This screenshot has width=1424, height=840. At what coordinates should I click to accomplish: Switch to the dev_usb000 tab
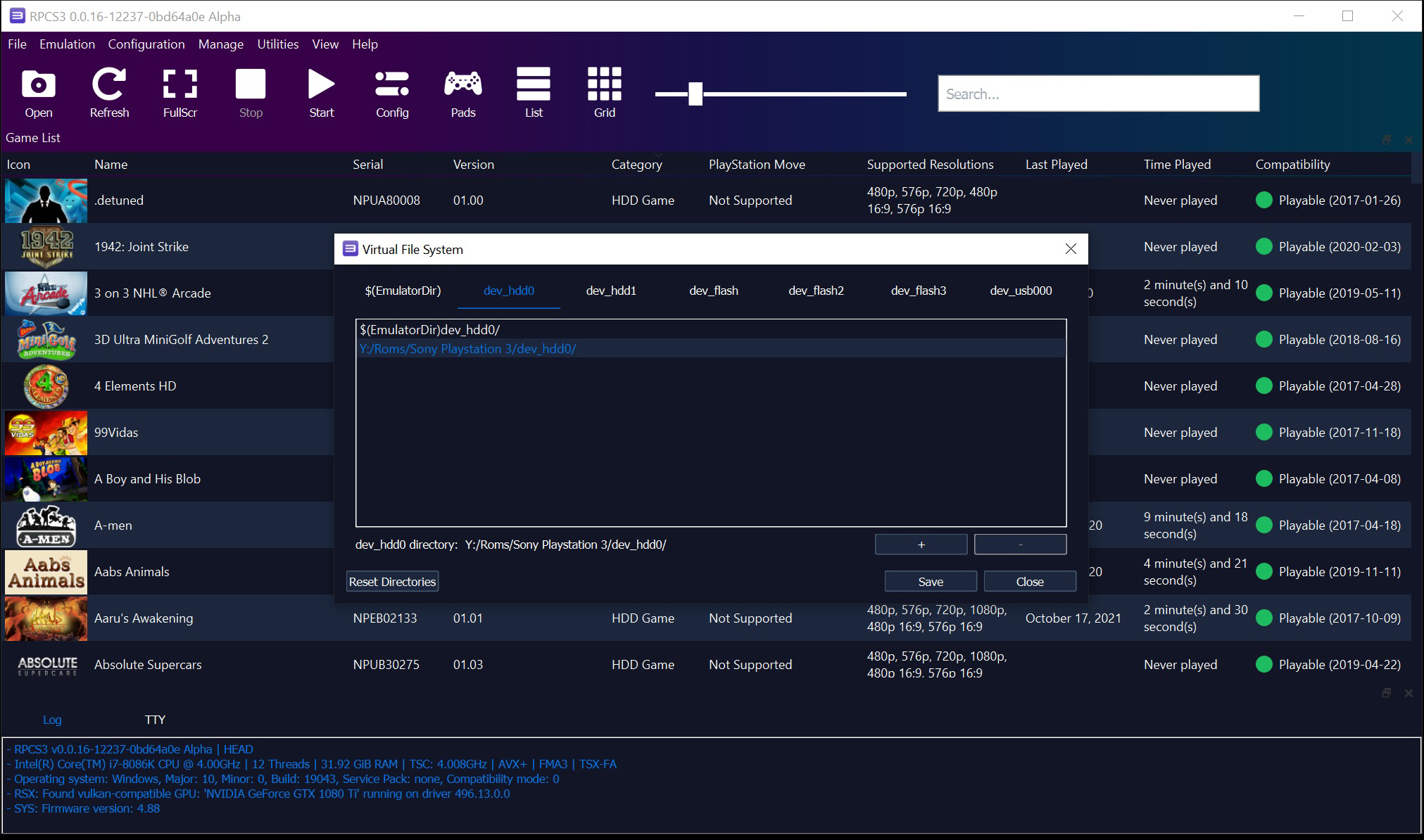(x=1021, y=291)
